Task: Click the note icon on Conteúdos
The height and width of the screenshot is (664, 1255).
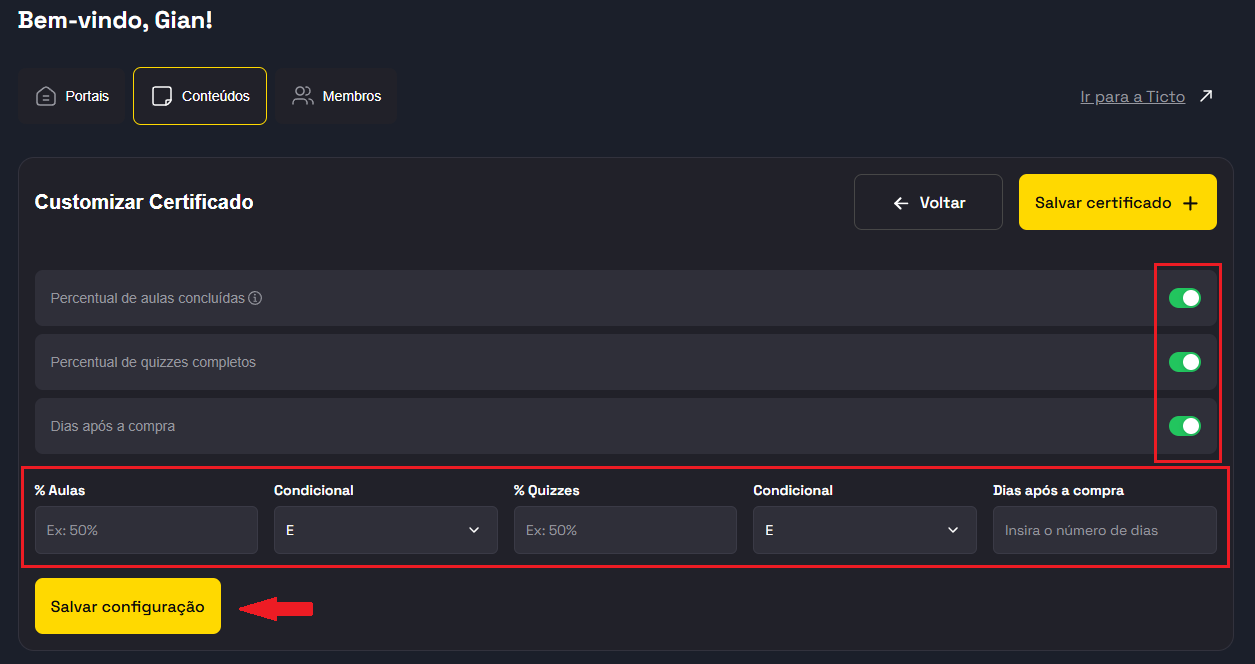Action: point(161,96)
